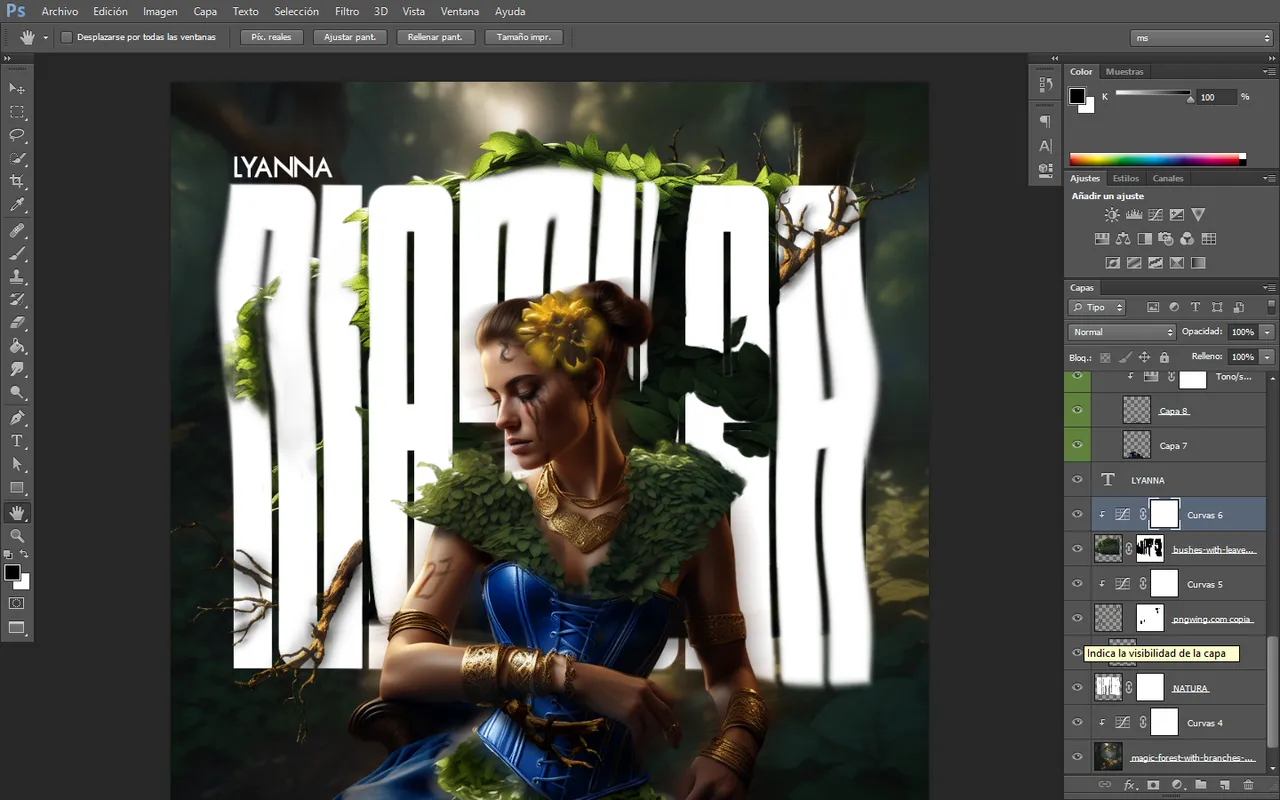Click the 'Ajustar pant.' button
Screen dimensions: 1280x800
350,37
